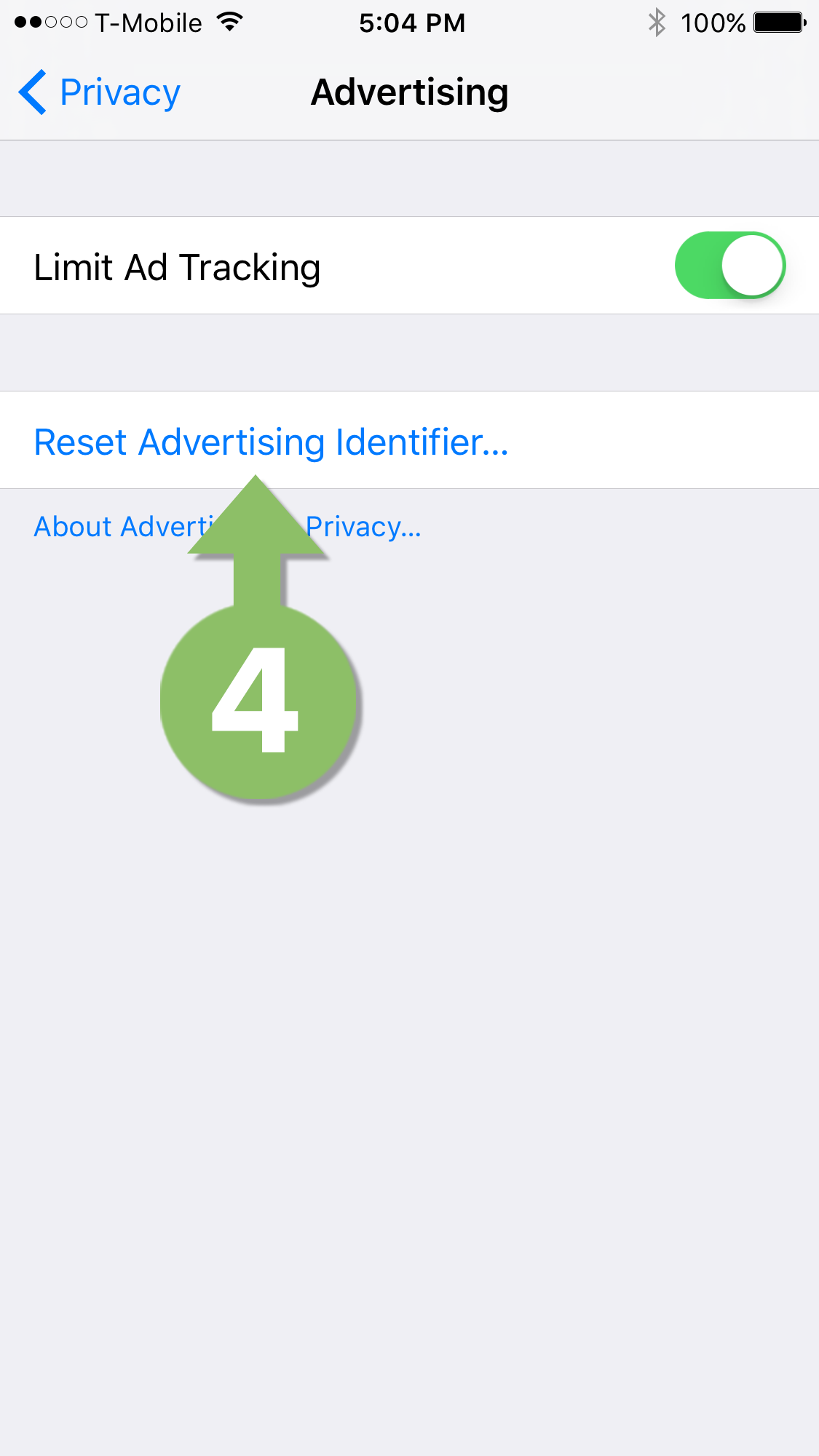The image size is (819, 1456).
Task: Tap the T-Mobile carrier label
Action: [x=149, y=23]
